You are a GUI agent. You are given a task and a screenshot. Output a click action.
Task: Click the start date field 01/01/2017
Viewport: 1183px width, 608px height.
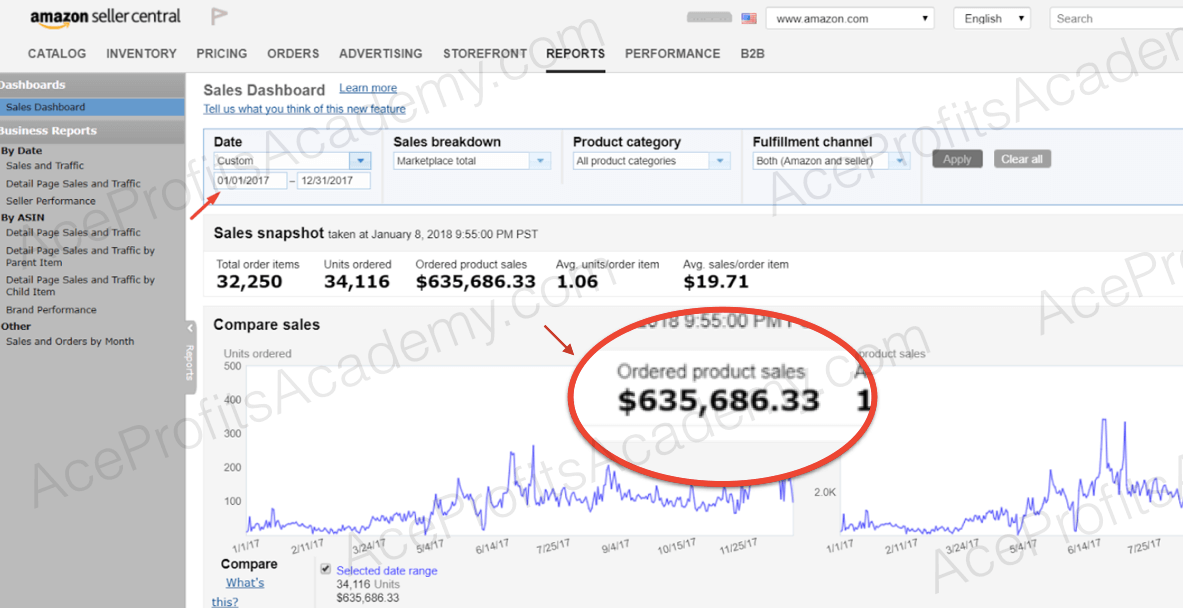click(x=250, y=181)
